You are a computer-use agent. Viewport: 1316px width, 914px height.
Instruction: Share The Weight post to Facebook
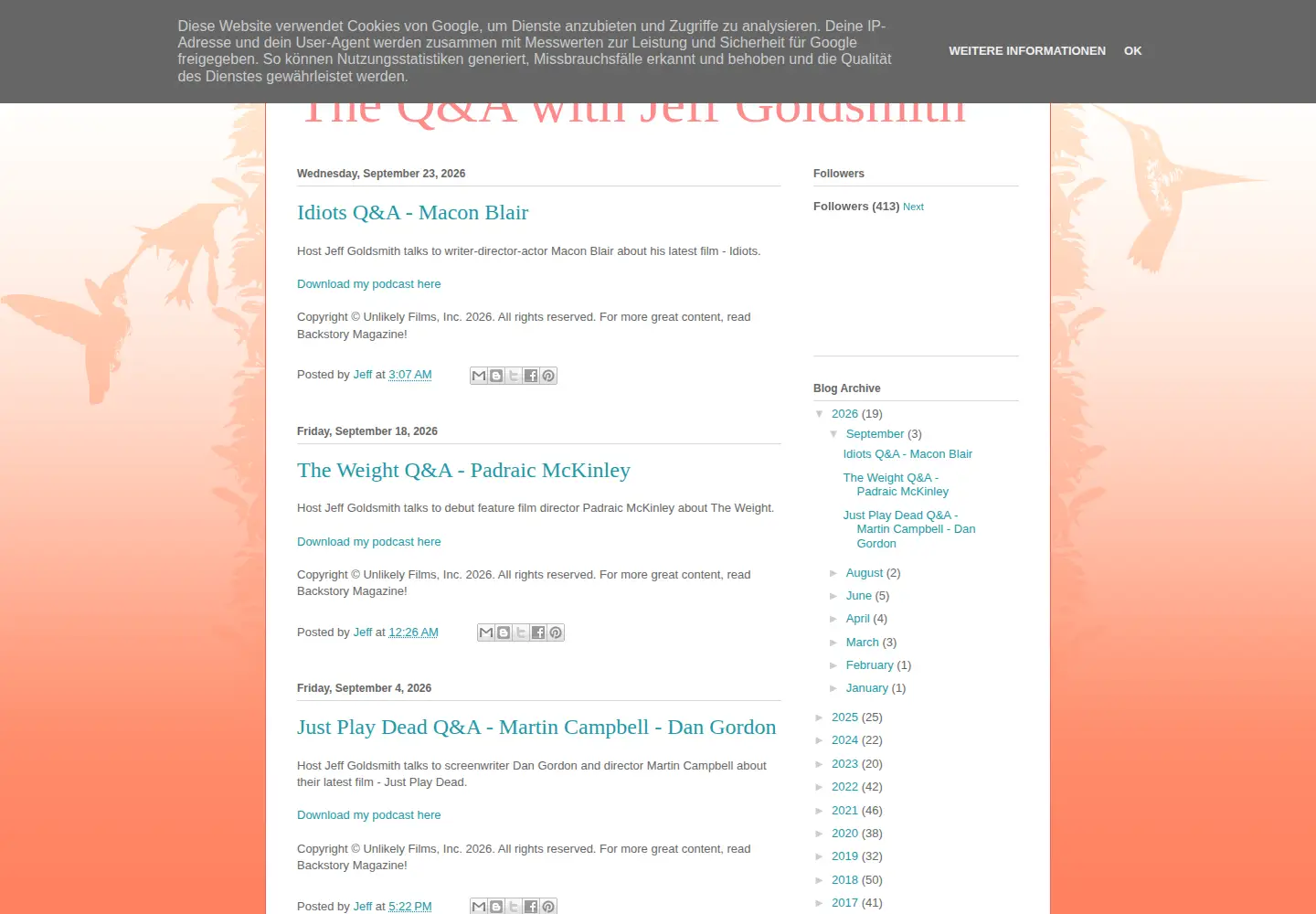click(538, 632)
